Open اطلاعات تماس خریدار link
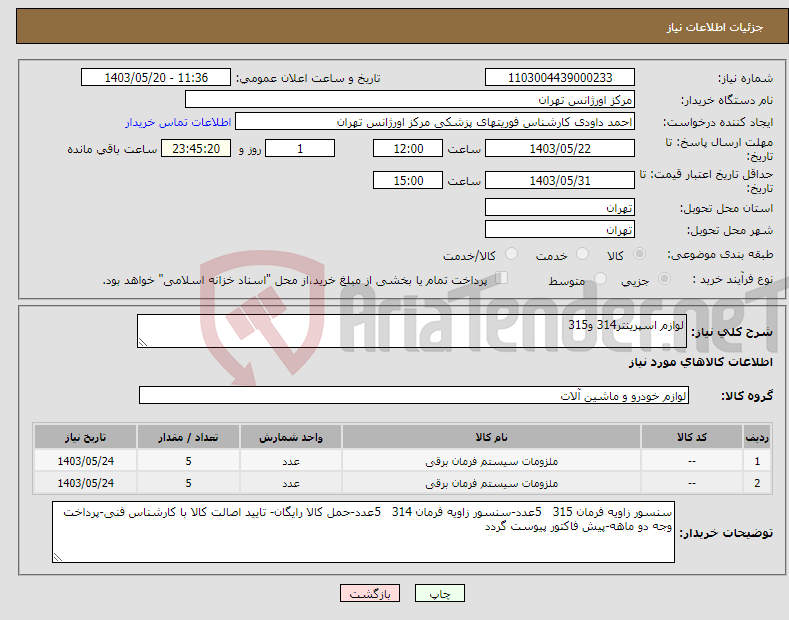This screenshot has height=620, width=789. (178, 122)
